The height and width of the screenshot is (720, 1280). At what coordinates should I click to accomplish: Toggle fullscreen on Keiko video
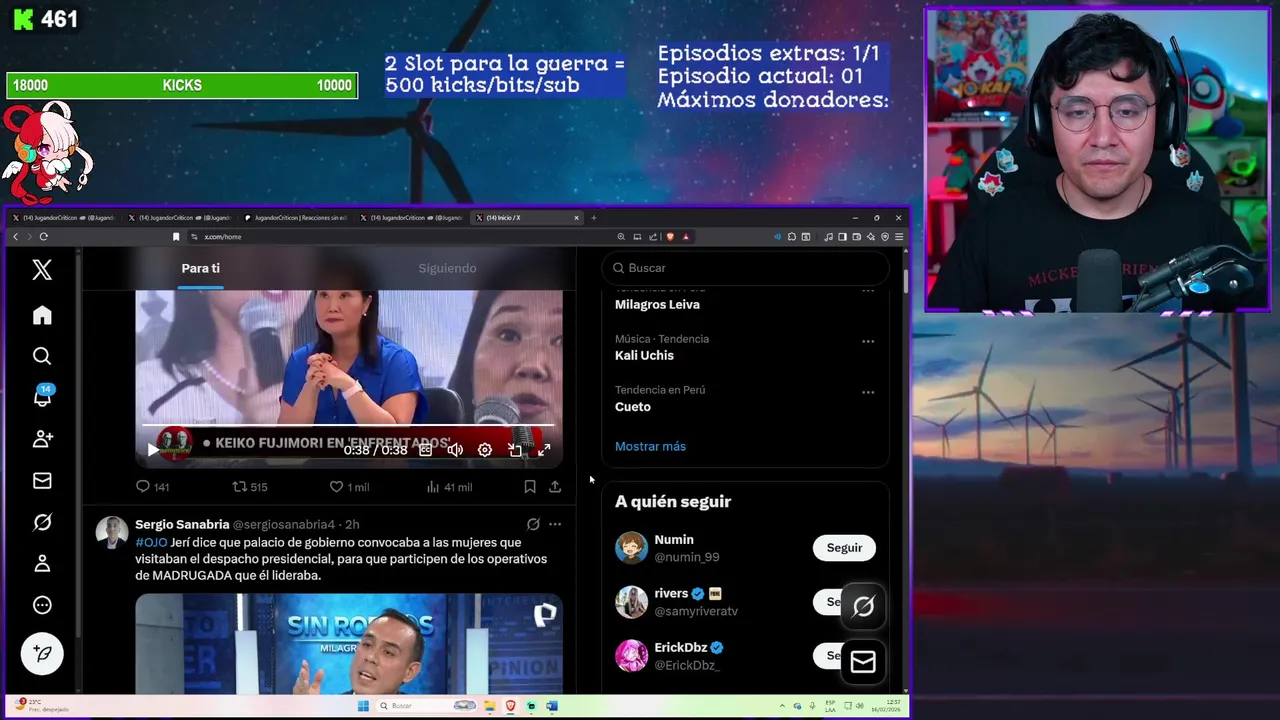[544, 450]
